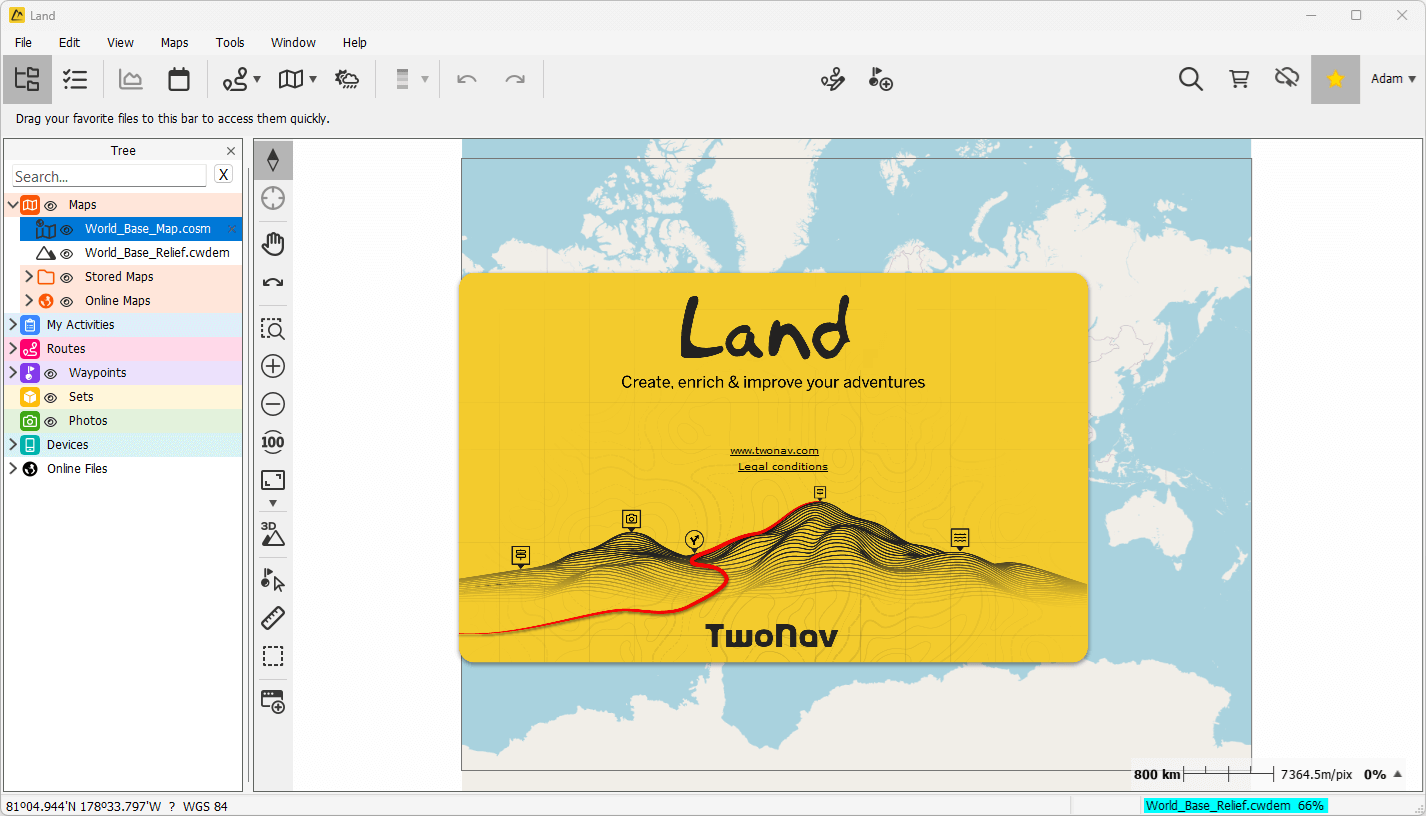Open the Legal conditions link

(783, 466)
